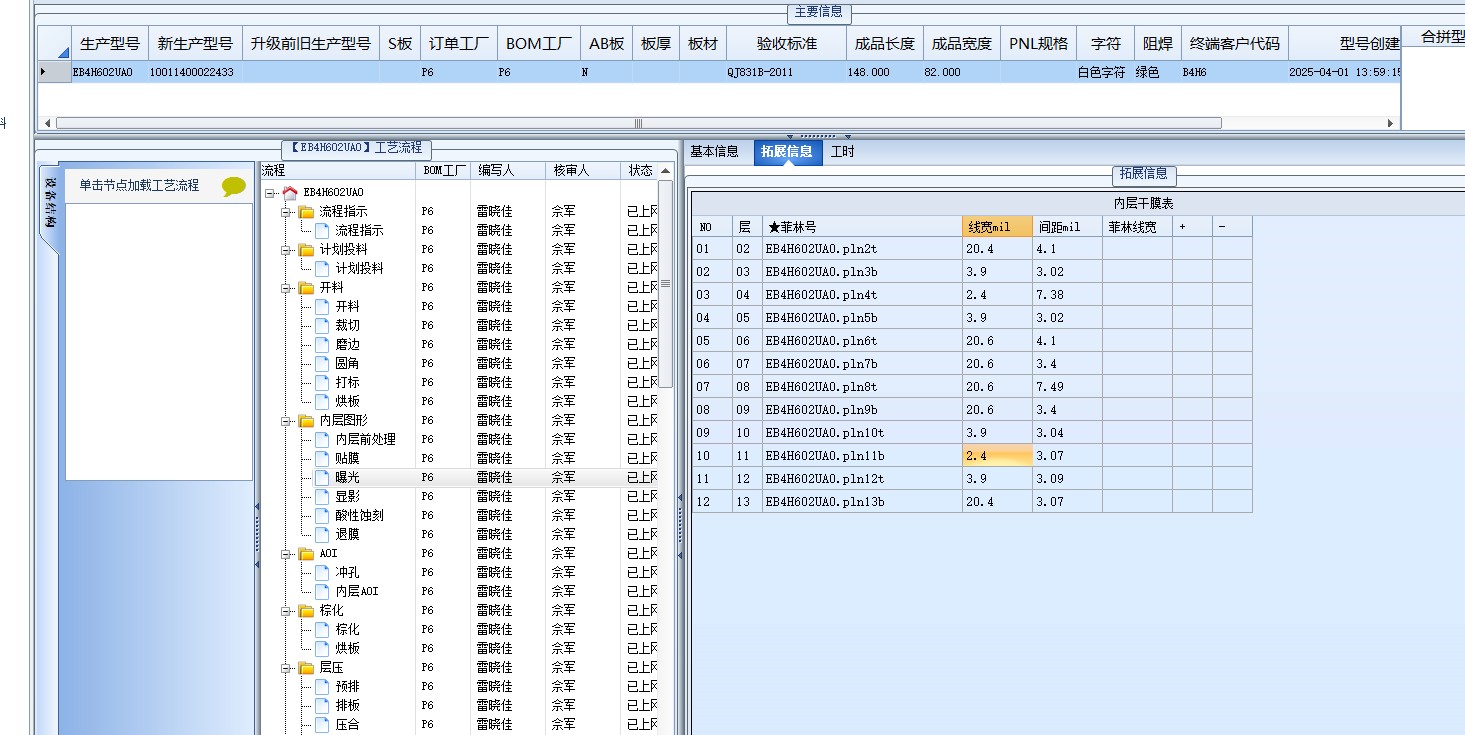Image resolution: width=1465 pixels, height=735 pixels.
Task: Click the folder icon of 层压 group
Action: (x=306, y=668)
